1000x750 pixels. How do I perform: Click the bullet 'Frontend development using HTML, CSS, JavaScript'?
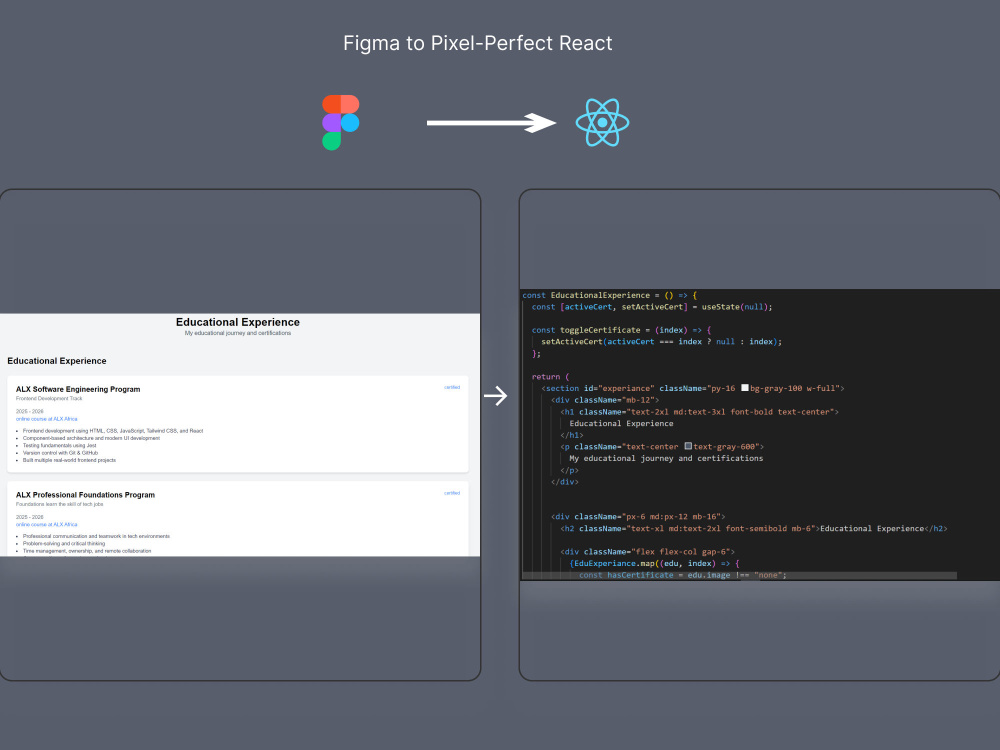112,431
